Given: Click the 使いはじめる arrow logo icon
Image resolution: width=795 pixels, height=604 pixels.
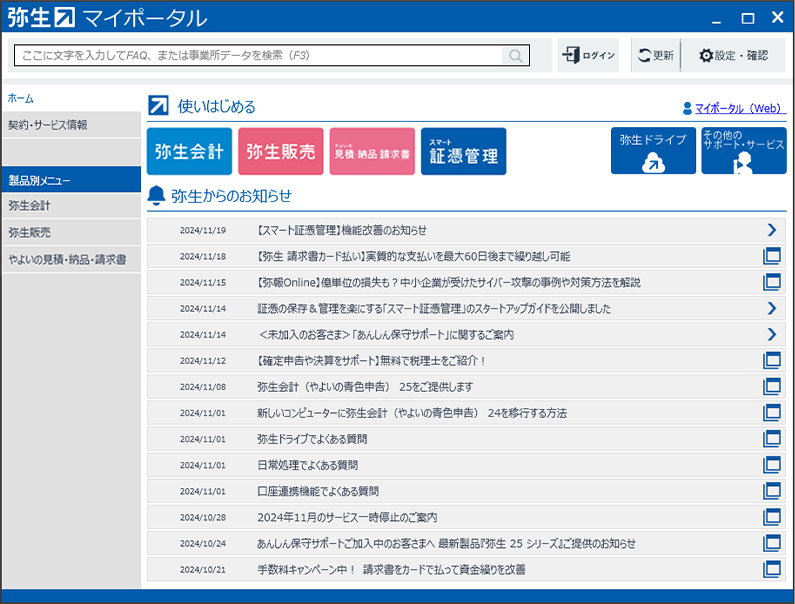Looking at the screenshot, I should (158, 105).
